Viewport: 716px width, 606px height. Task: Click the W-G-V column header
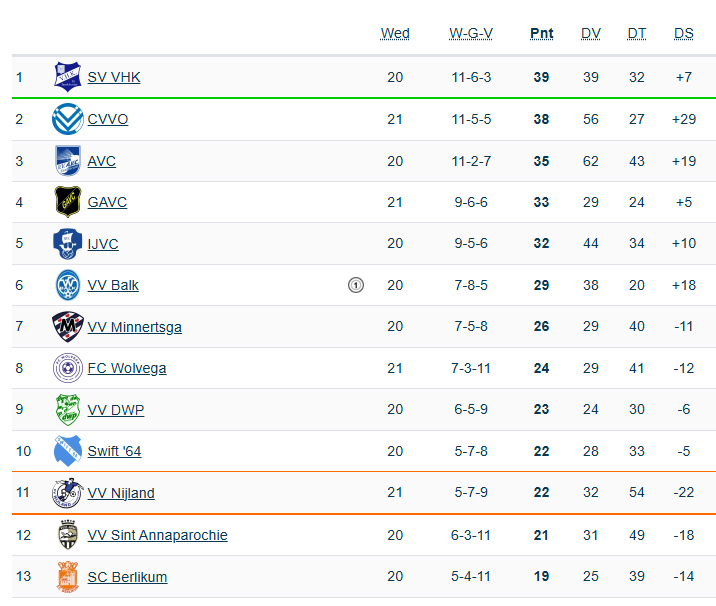click(471, 33)
